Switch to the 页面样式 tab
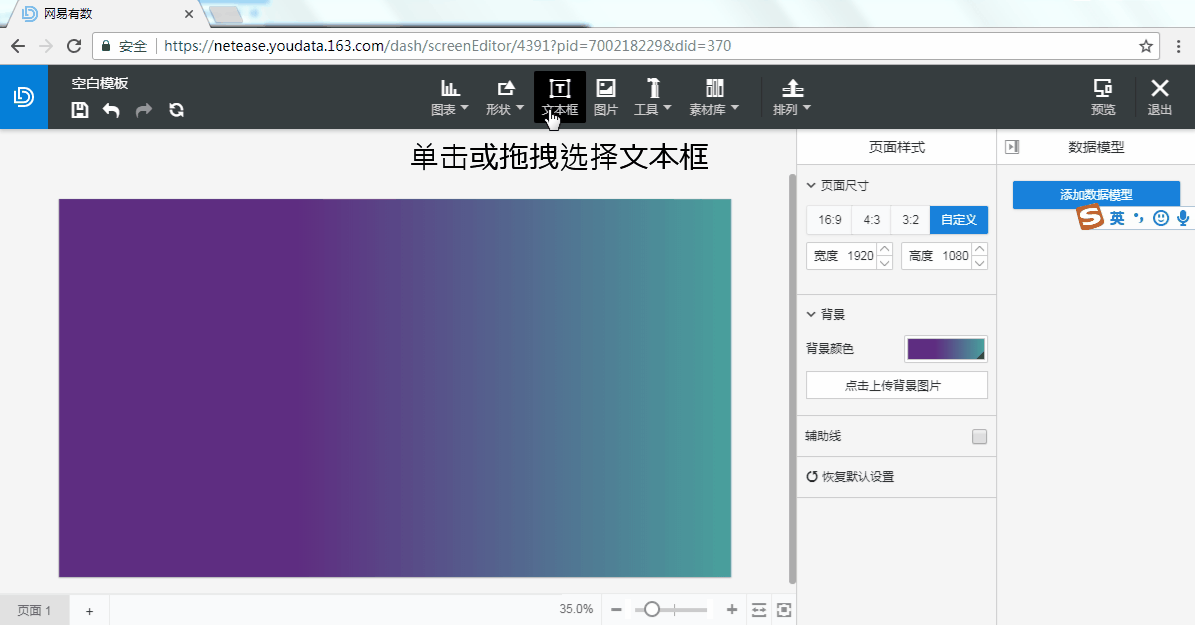1195x625 pixels. point(897,147)
